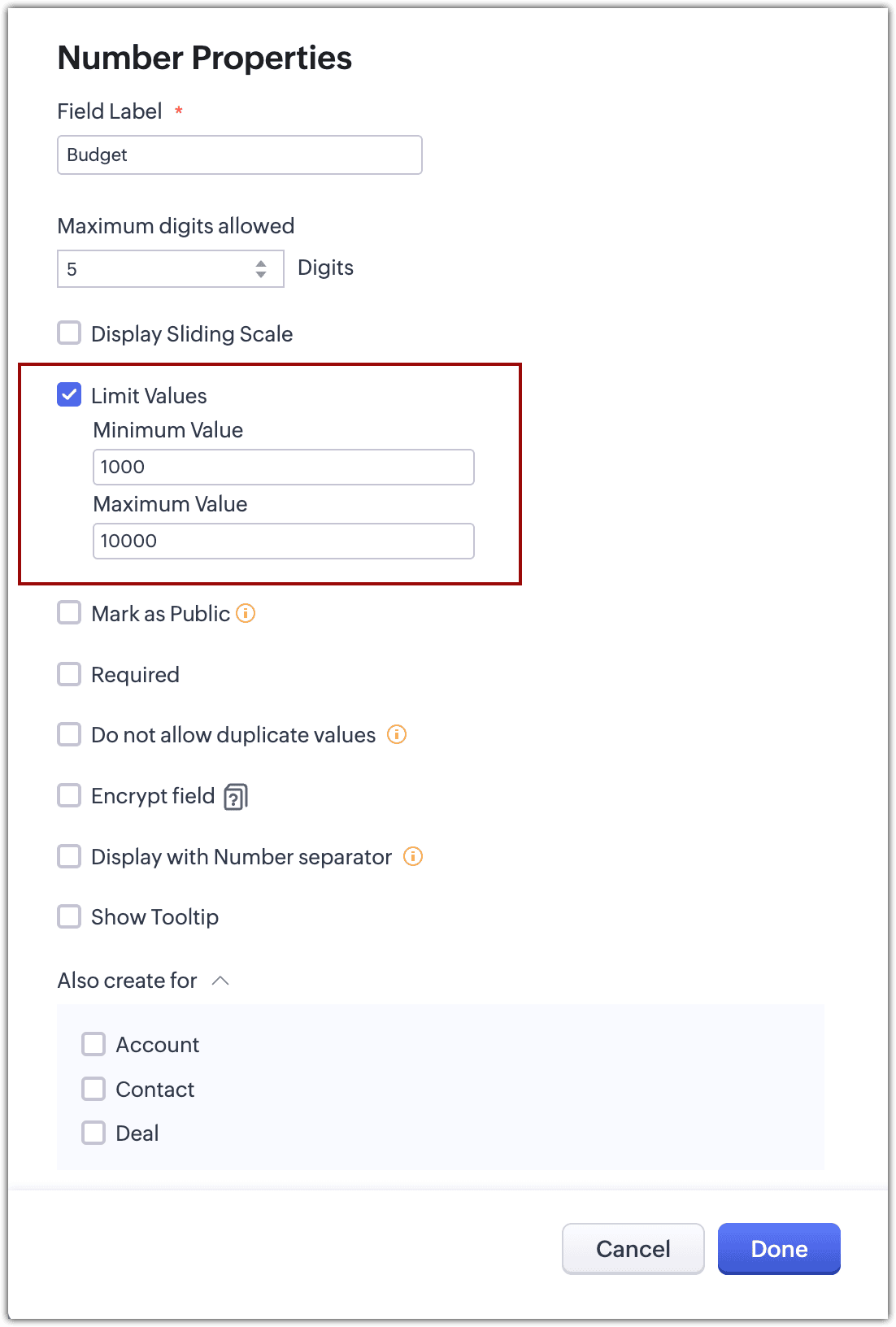Viewport: 896px width, 1327px height.
Task: Focus the Maximum Value input field
Action: pos(284,542)
